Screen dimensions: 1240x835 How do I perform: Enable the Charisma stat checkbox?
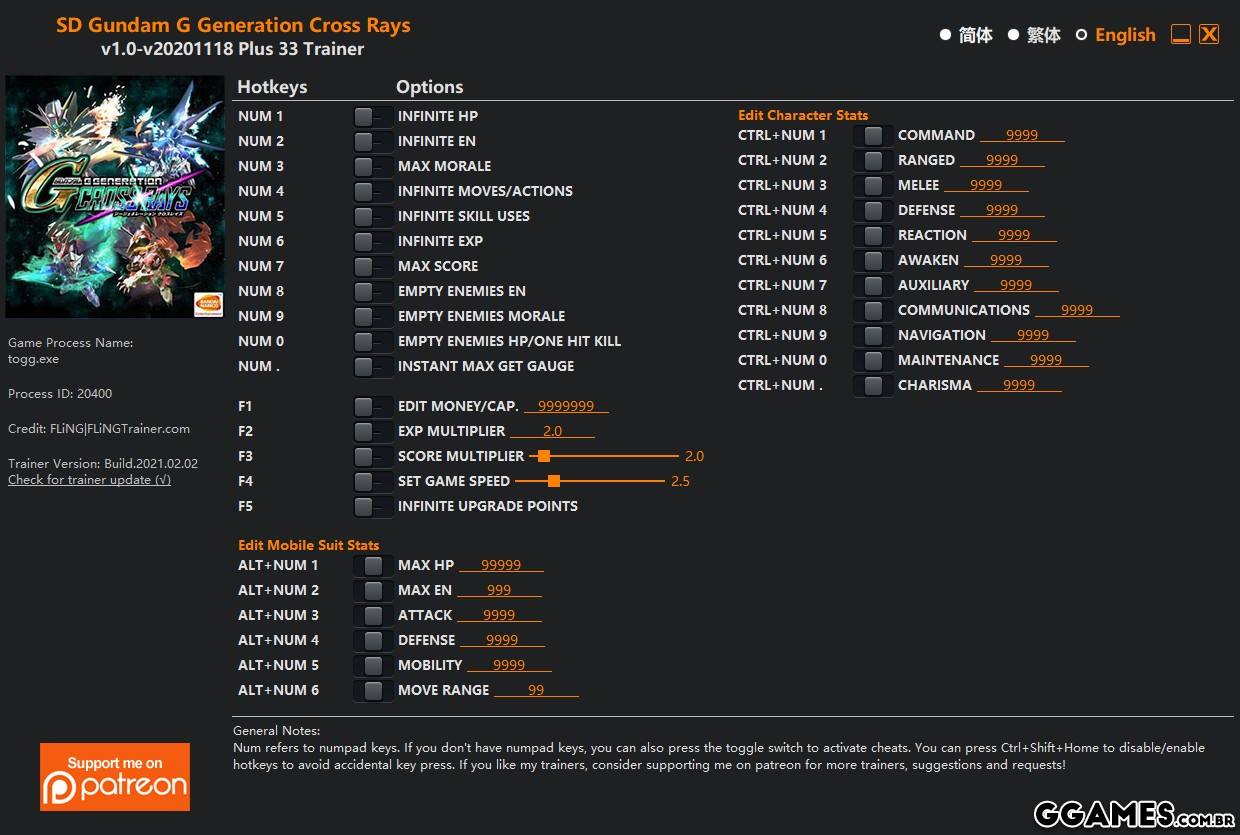(x=873, y=385)
